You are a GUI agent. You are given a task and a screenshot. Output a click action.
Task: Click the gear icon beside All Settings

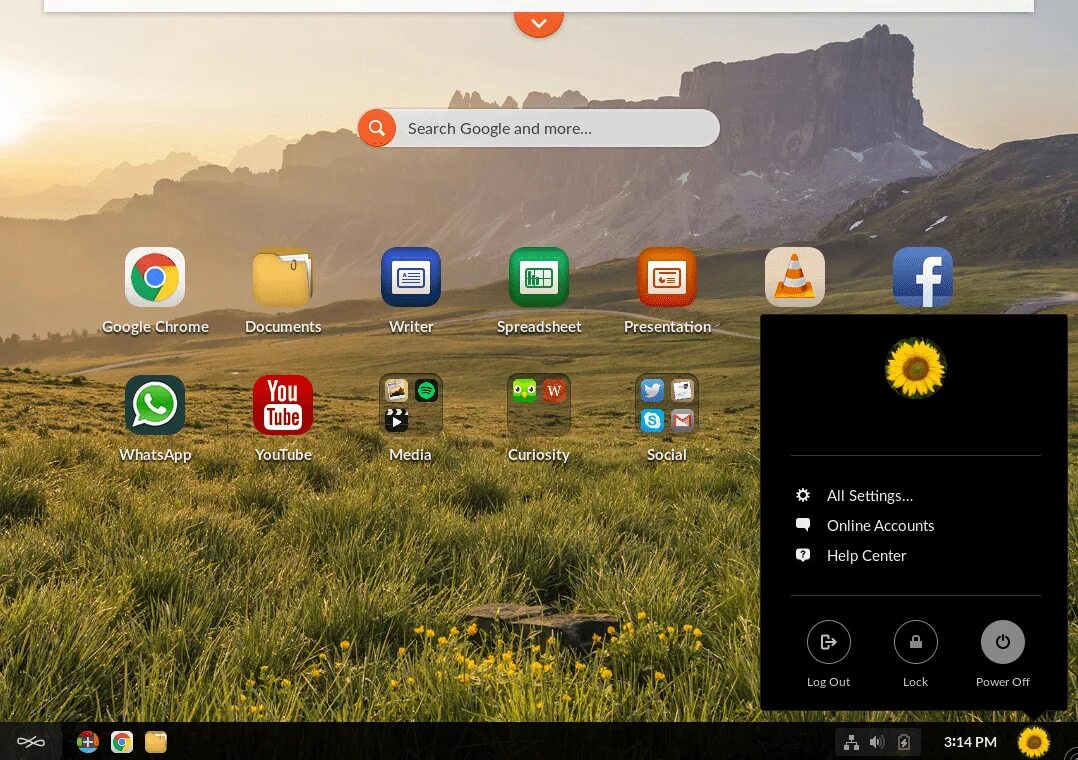802,495
